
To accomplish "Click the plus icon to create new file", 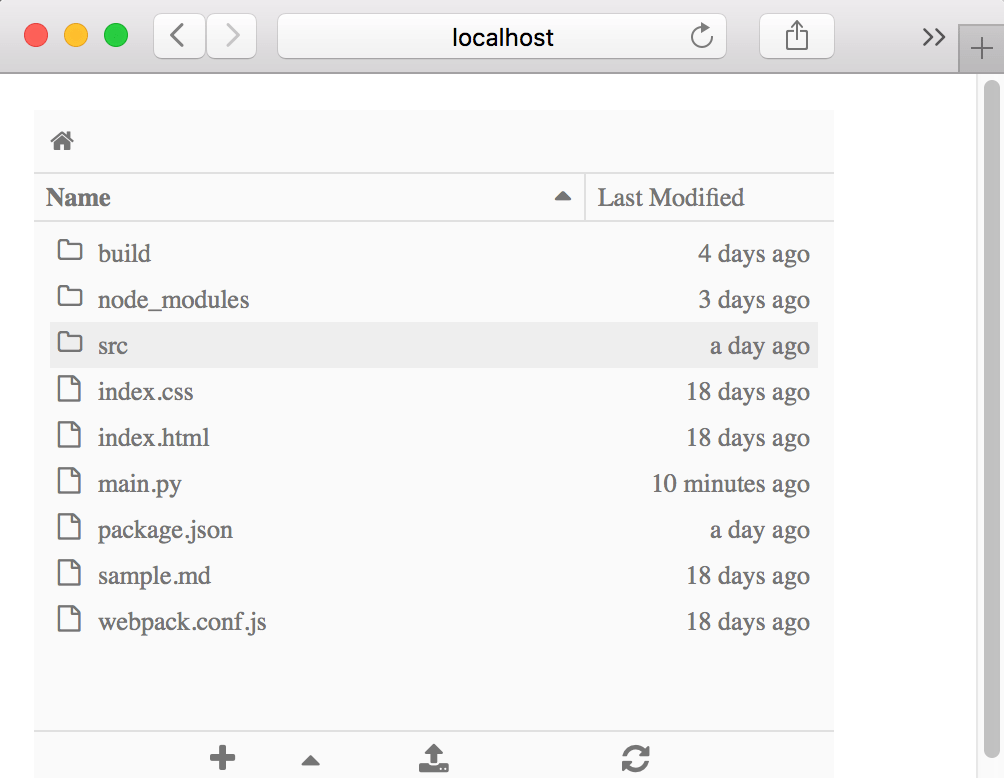I will pyautogui.click(x=222, y=758).
